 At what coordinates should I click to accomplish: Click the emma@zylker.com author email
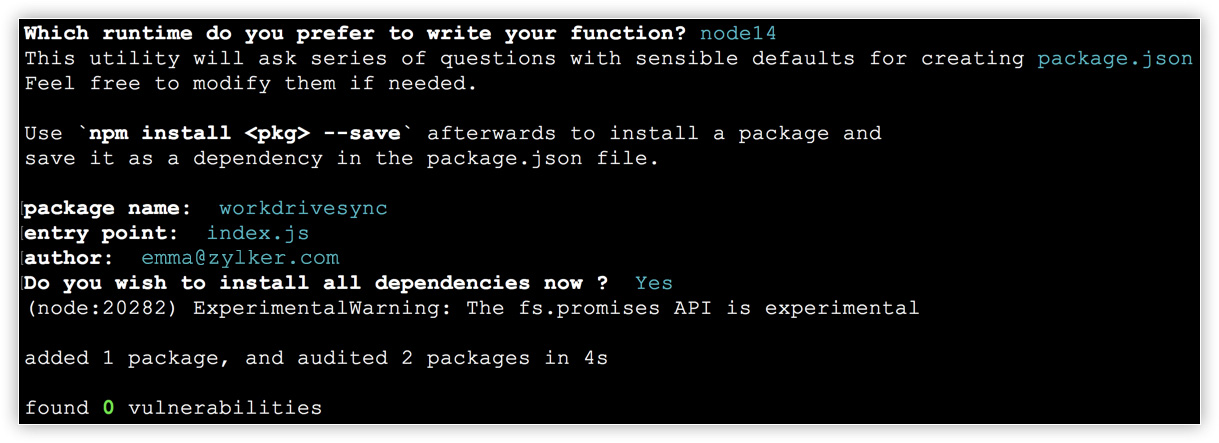(x=240, y=258)
